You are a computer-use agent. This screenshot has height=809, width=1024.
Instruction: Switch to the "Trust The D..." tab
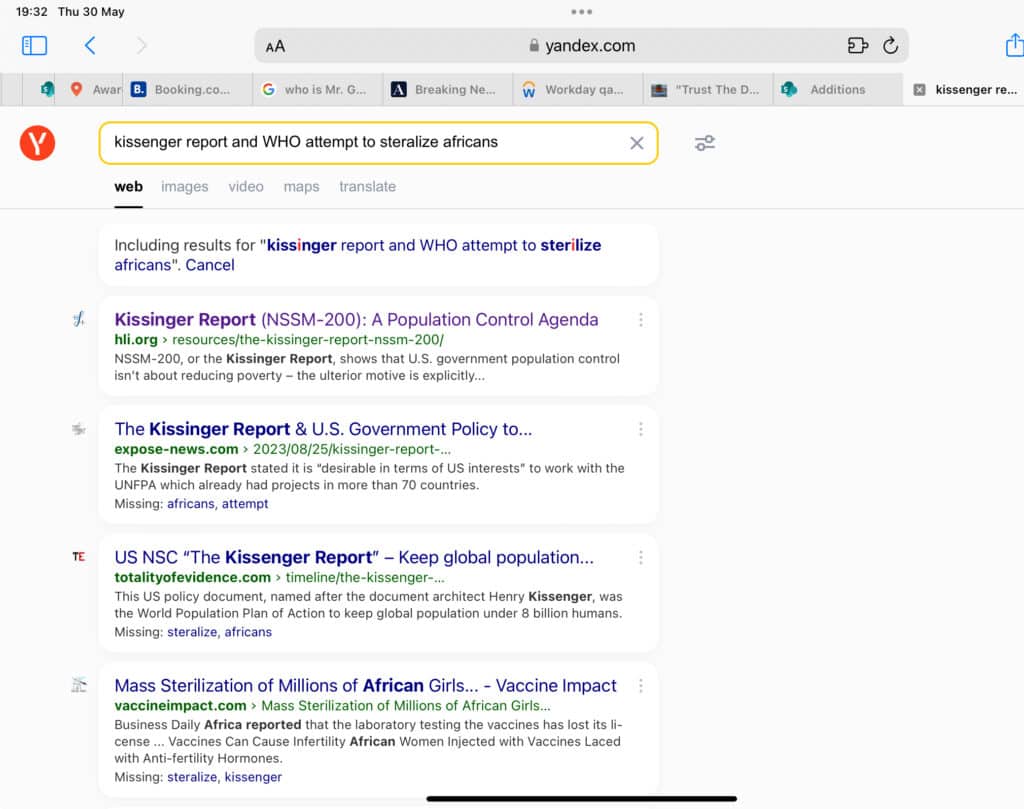708,89
